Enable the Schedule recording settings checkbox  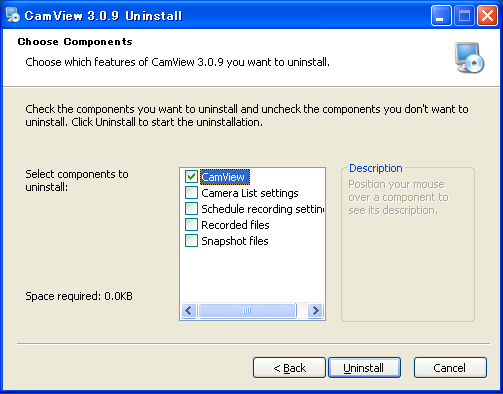pyautogui.click(x=191, y=209)
